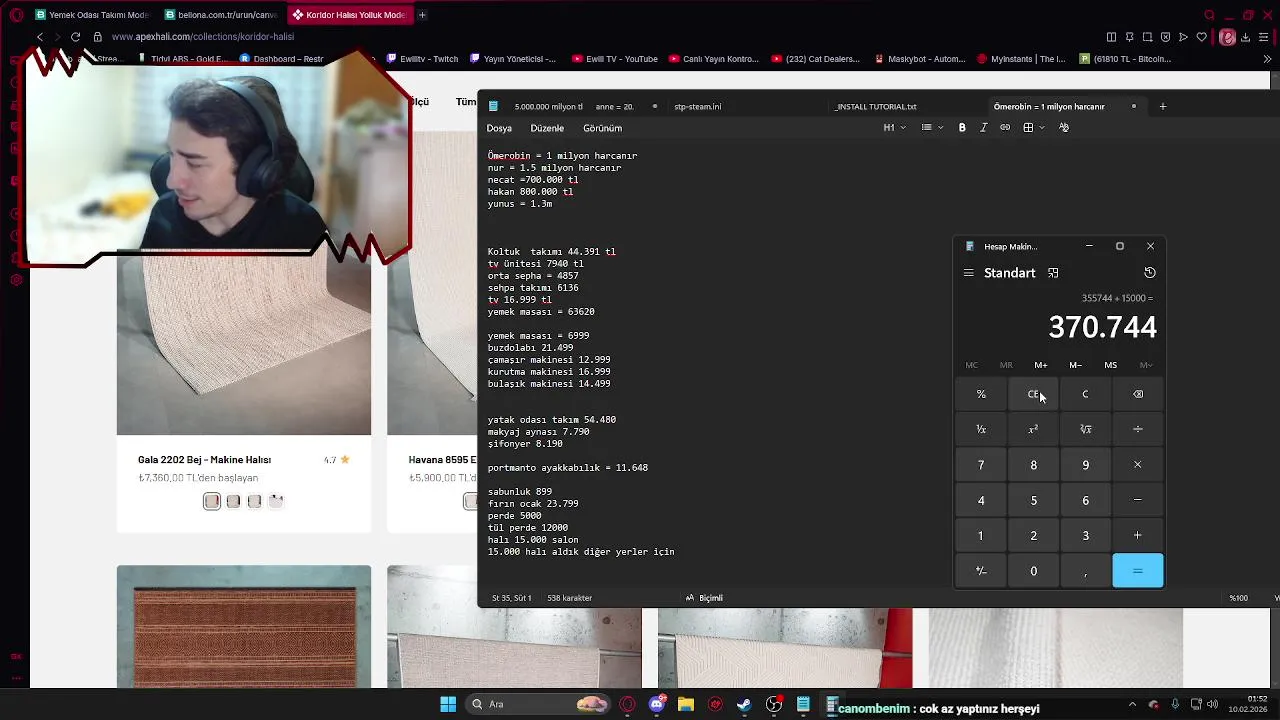Open Windows Start menu
The width and height of the screenshot is (1280, 720).
coord(448,704)
